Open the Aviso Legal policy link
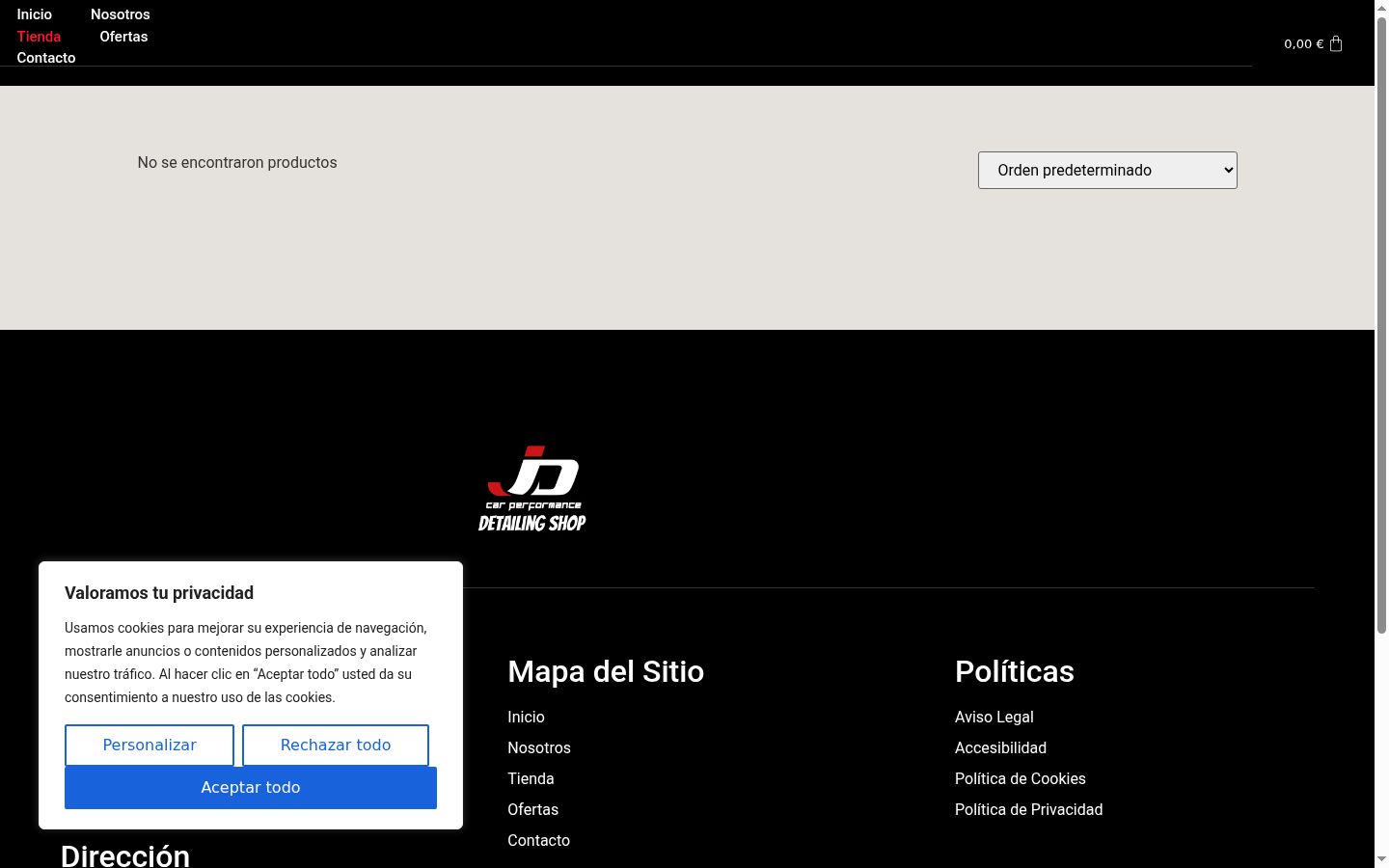This screenshot has height=868, width=1389. click(x=994, y=717)
